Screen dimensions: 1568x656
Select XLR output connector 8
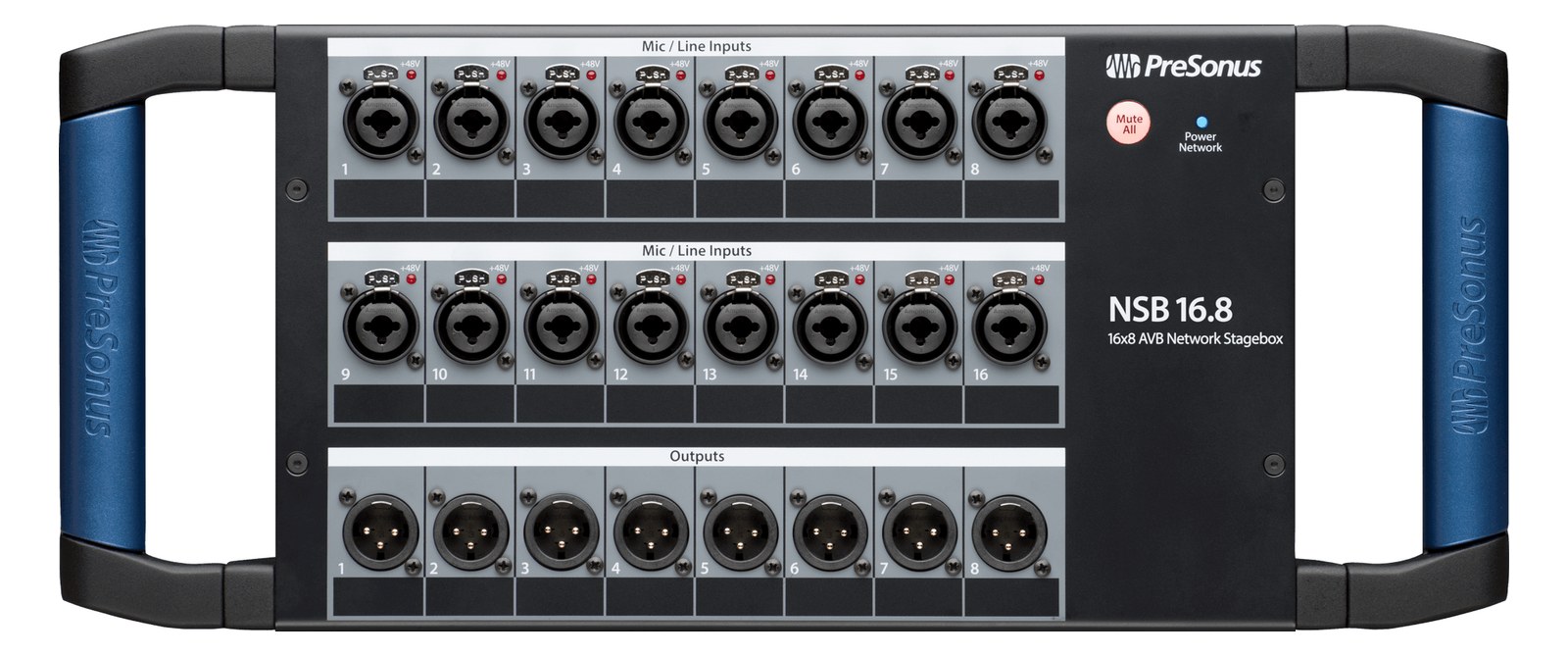(x=1009, y=531)
